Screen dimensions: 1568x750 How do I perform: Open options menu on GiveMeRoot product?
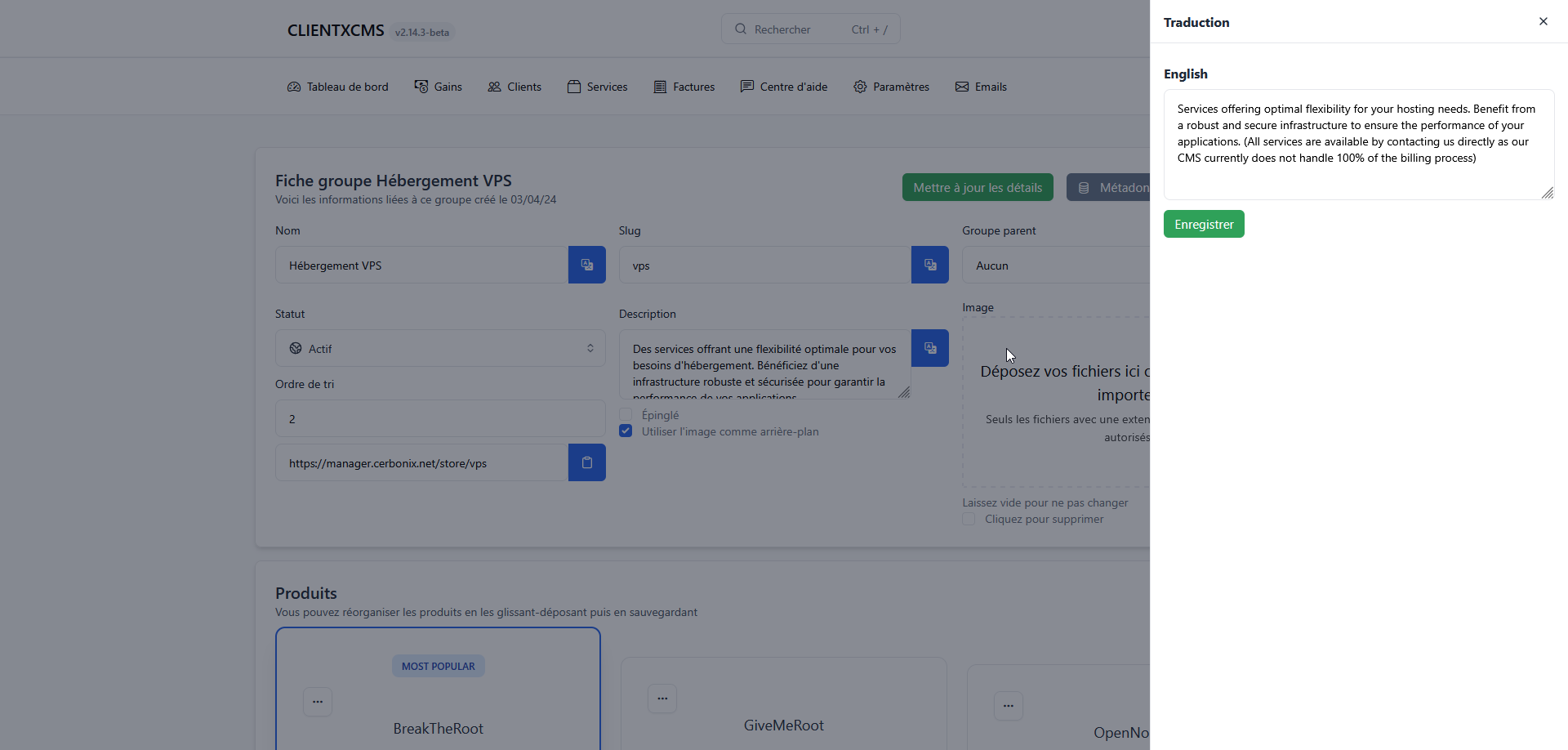[662, 699]
